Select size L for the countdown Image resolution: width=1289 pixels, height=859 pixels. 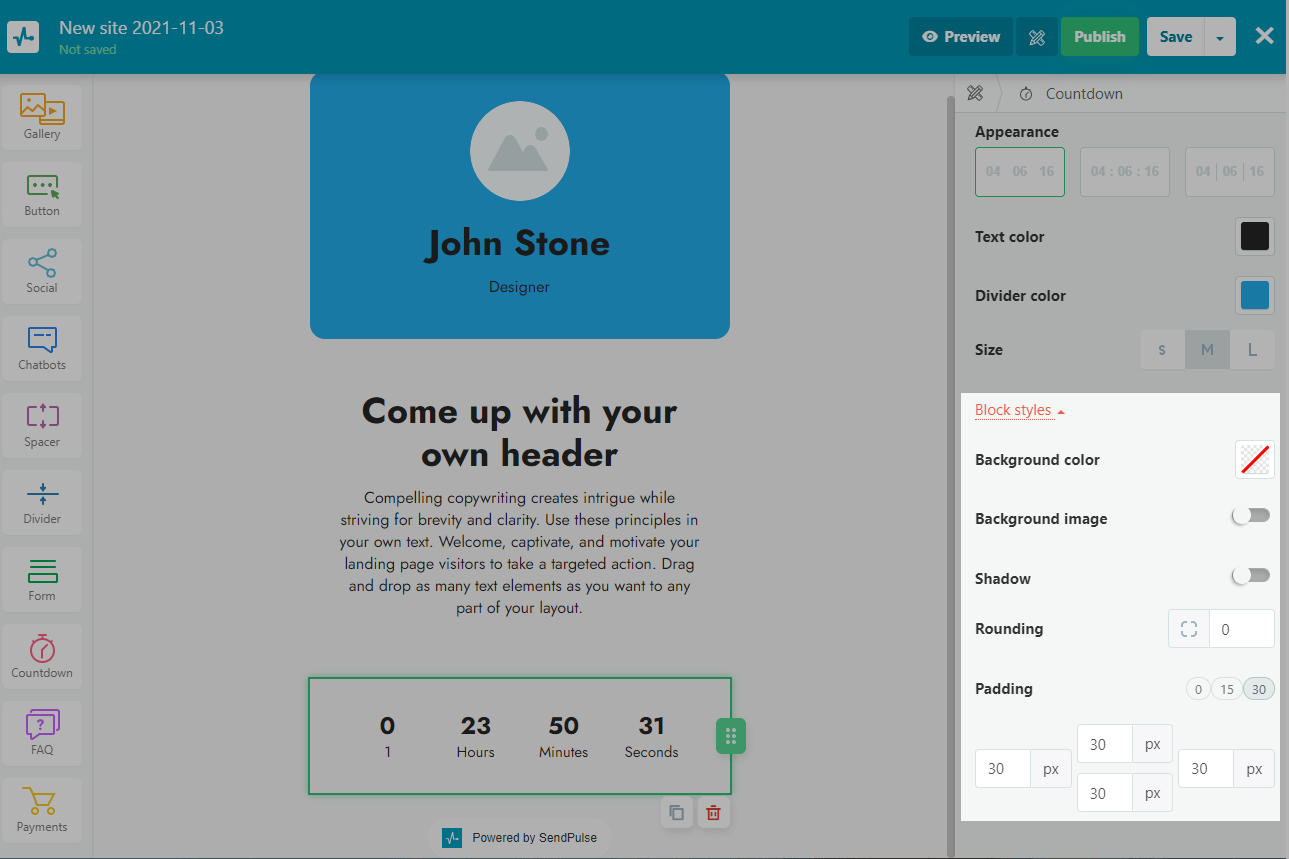[x=1252, y=350]
